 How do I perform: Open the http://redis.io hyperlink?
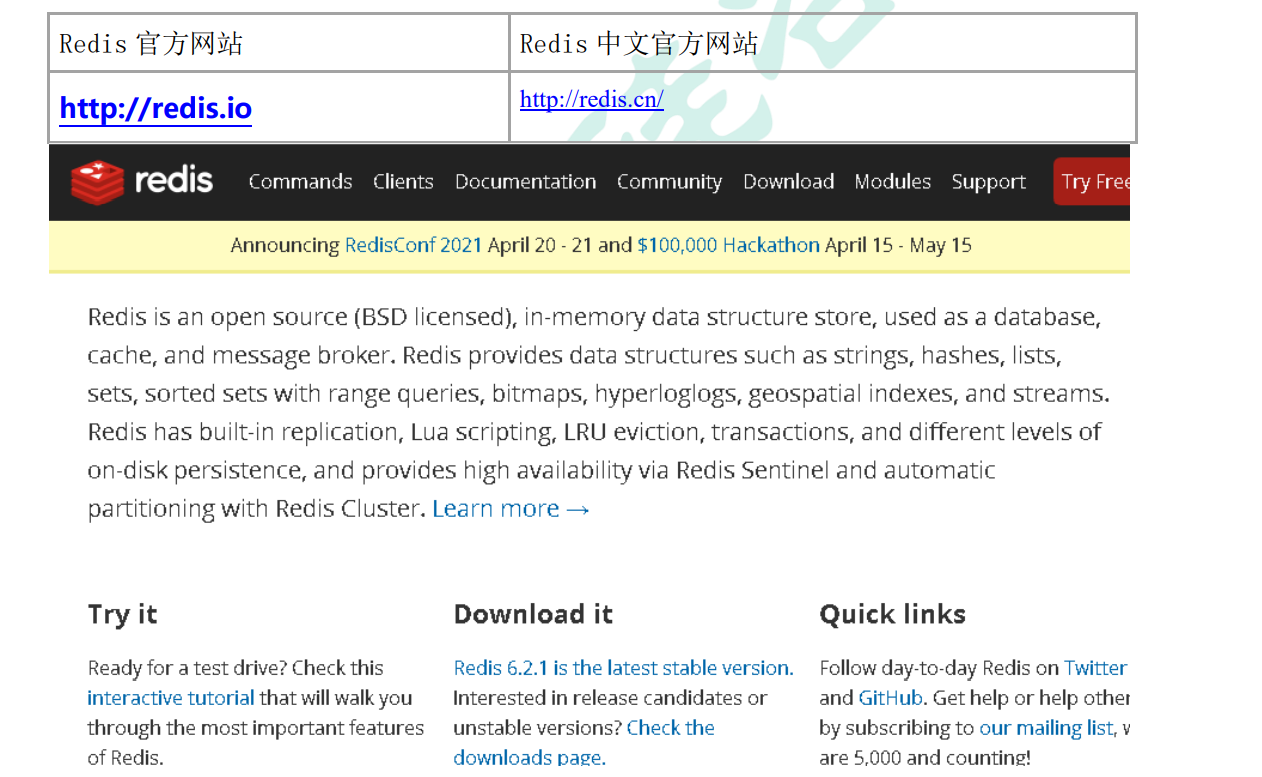(x=156, y=108)
